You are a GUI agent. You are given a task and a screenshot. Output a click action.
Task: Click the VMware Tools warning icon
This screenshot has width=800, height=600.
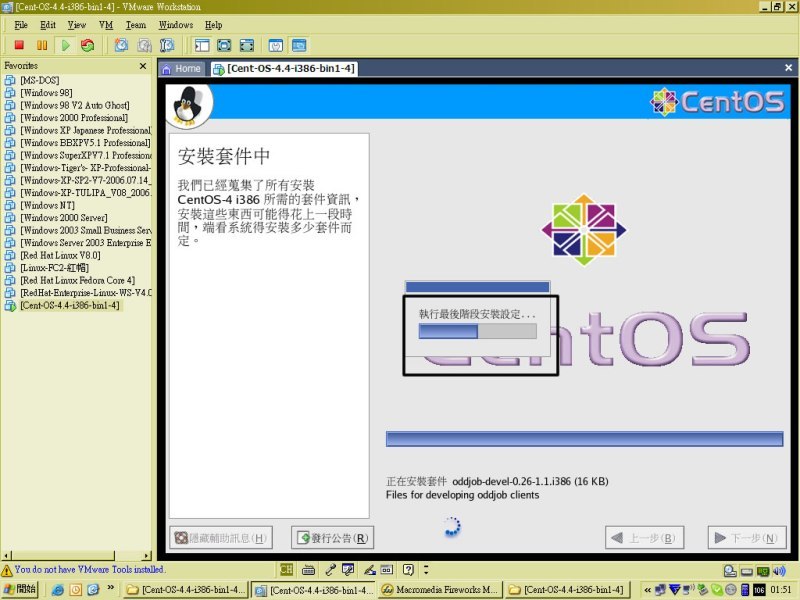click(x=7, y=570)
